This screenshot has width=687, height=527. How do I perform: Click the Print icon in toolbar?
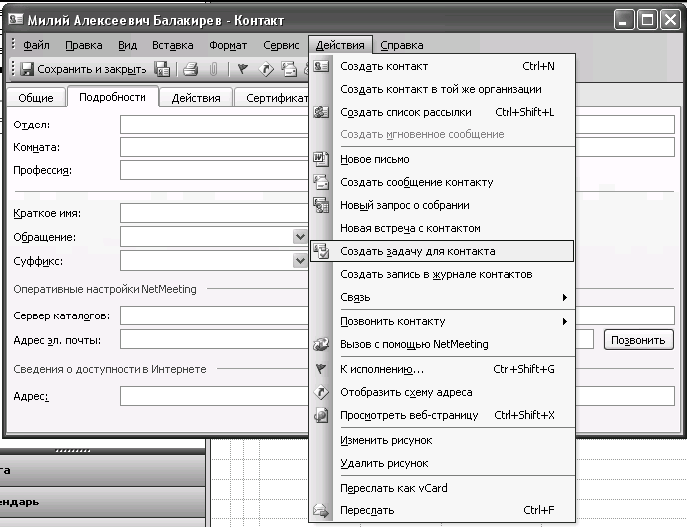(x=190, y=69)
